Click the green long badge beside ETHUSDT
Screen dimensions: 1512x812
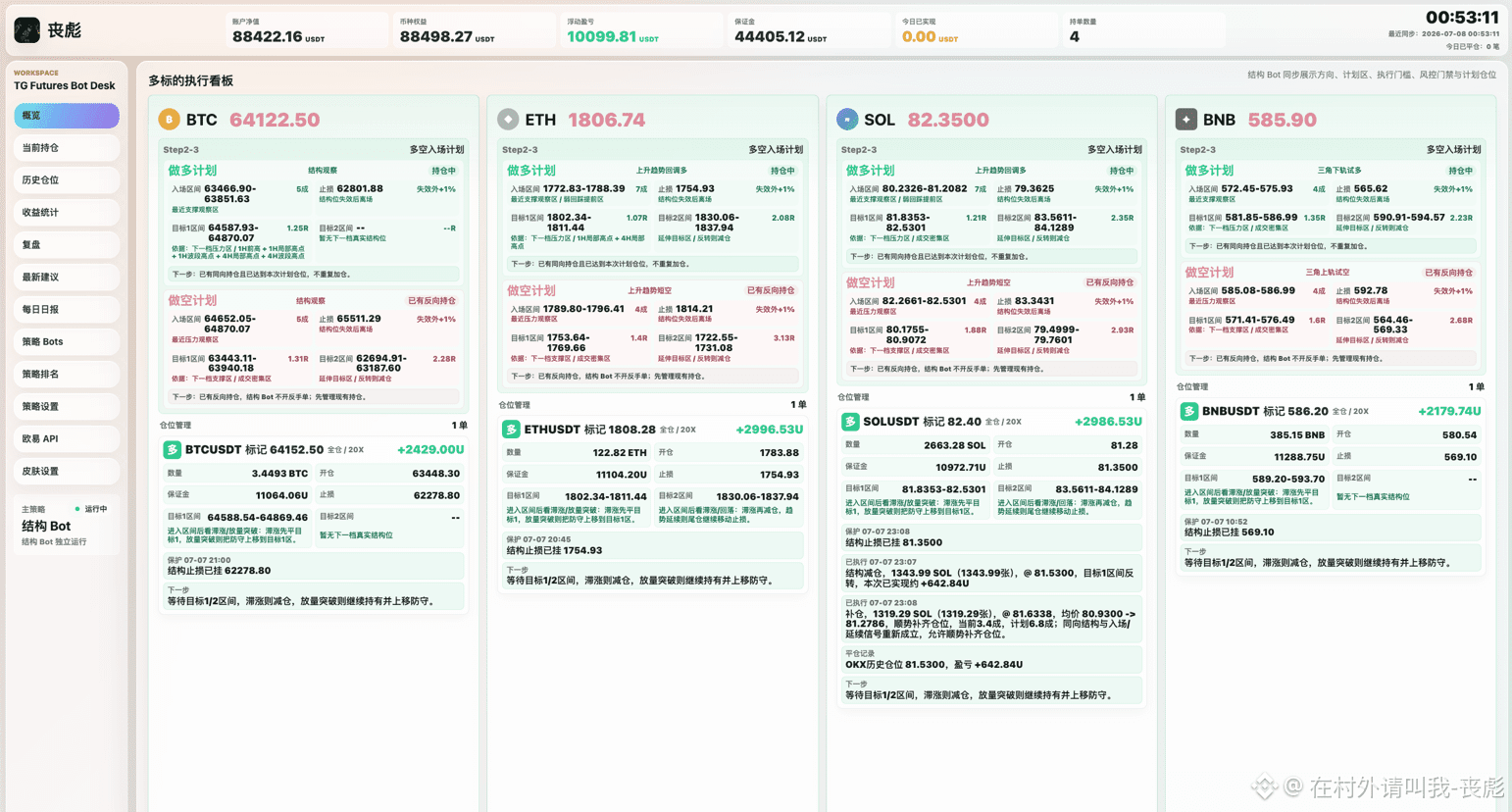point(511,430)
